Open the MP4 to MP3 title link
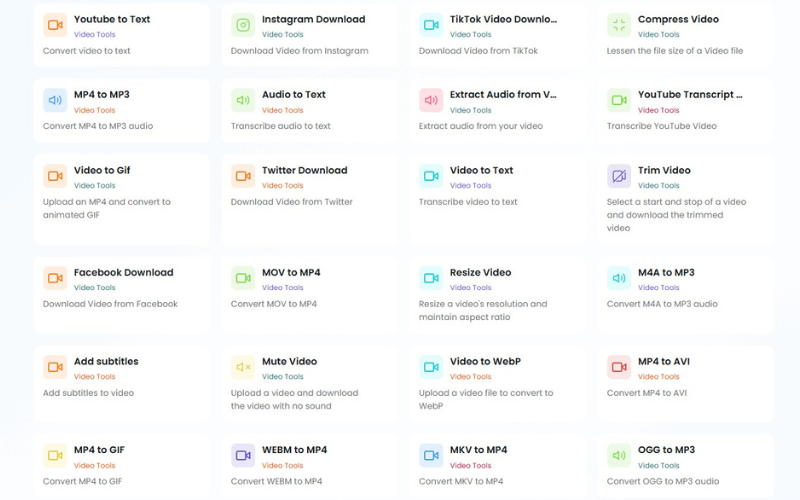 tap(102, 94)
